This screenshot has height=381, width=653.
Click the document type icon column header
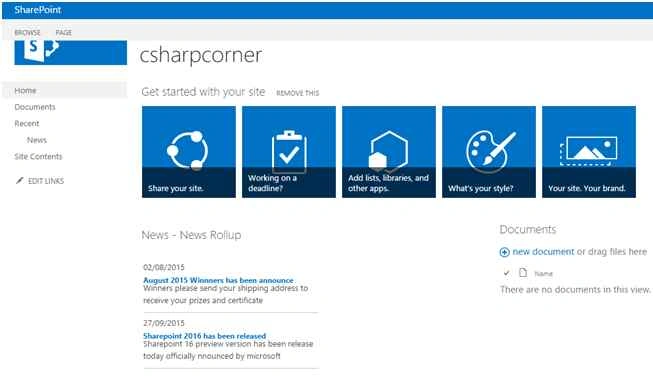click(x=523, y=273)
